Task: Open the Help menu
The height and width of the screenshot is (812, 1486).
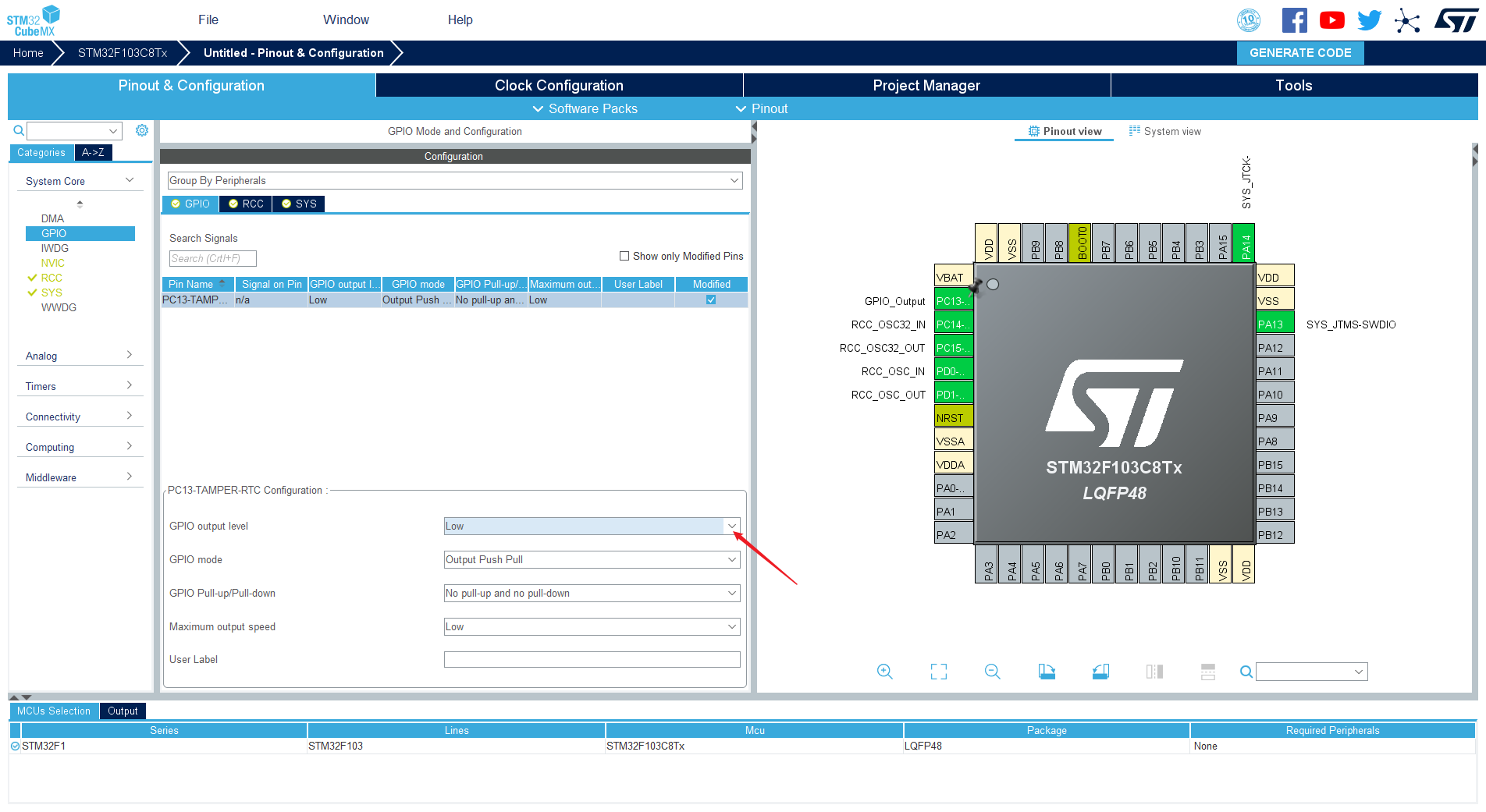Action: point(460,20)
